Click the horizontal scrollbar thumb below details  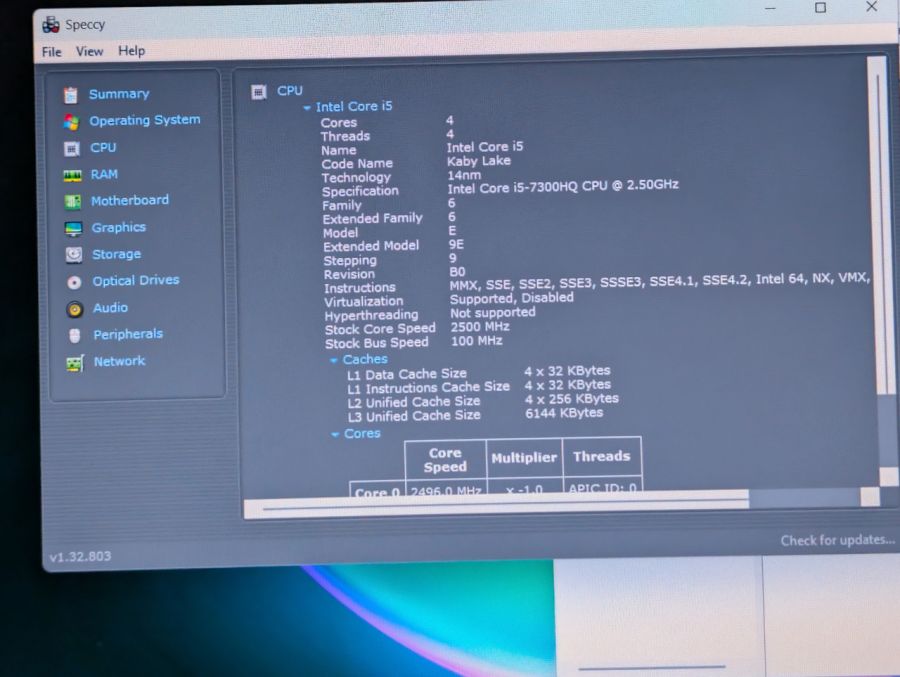pos(496,504)
